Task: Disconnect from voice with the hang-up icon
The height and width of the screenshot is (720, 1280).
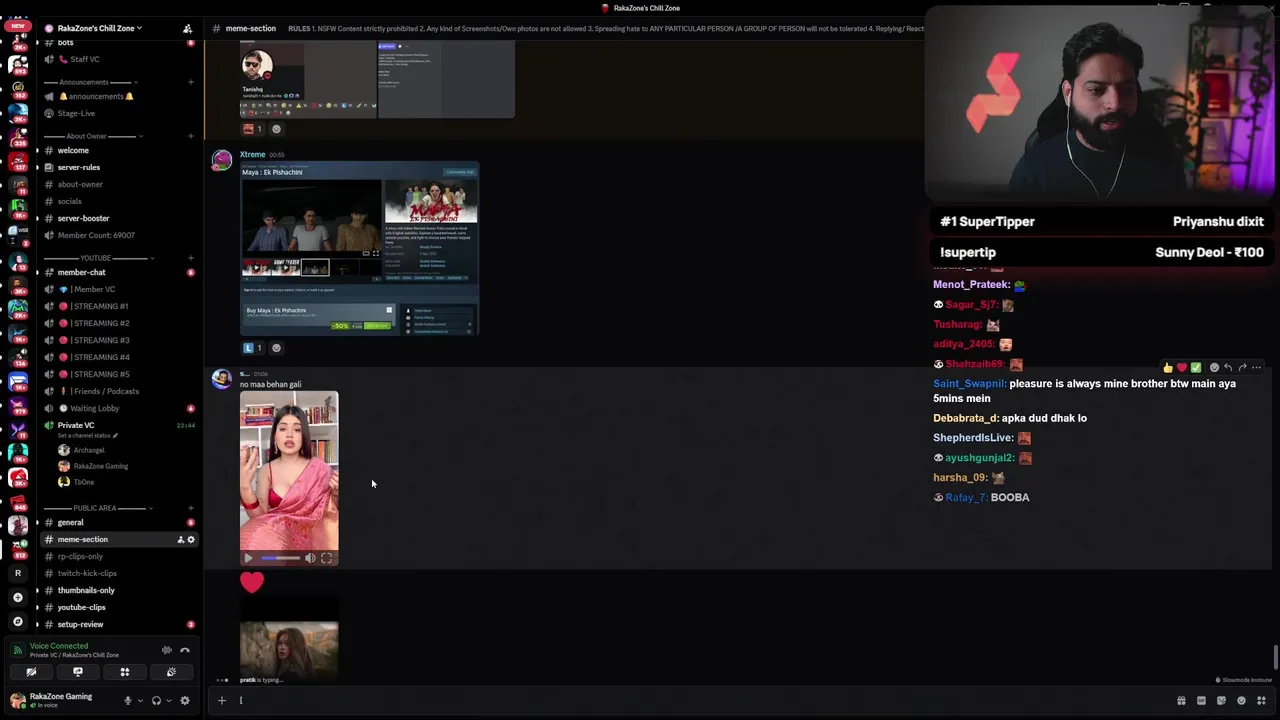Action: tap(185, 650)
